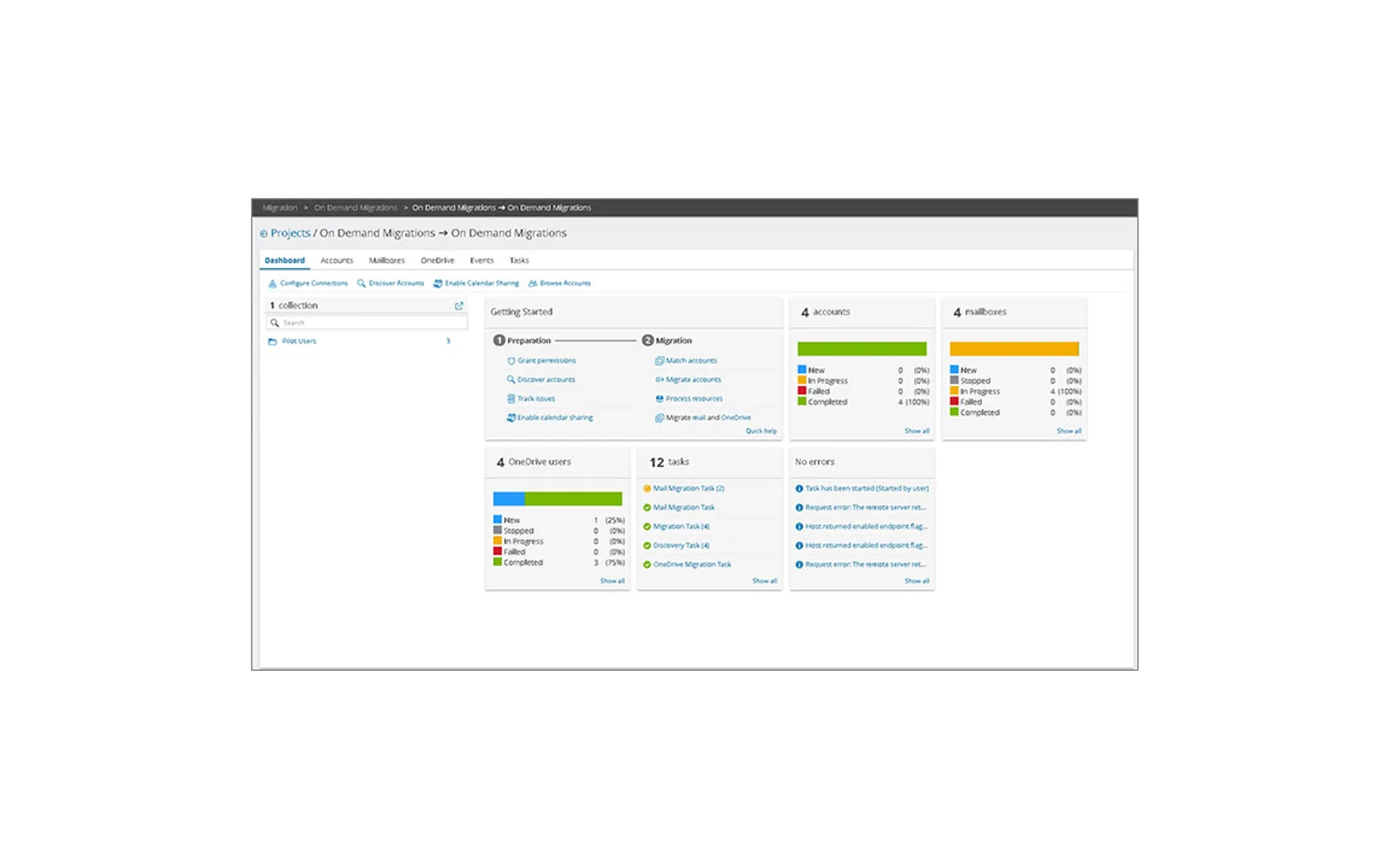1389x868 pixels.
Task: Click the collection pop-out icon
Action: (x=459, y=306)
